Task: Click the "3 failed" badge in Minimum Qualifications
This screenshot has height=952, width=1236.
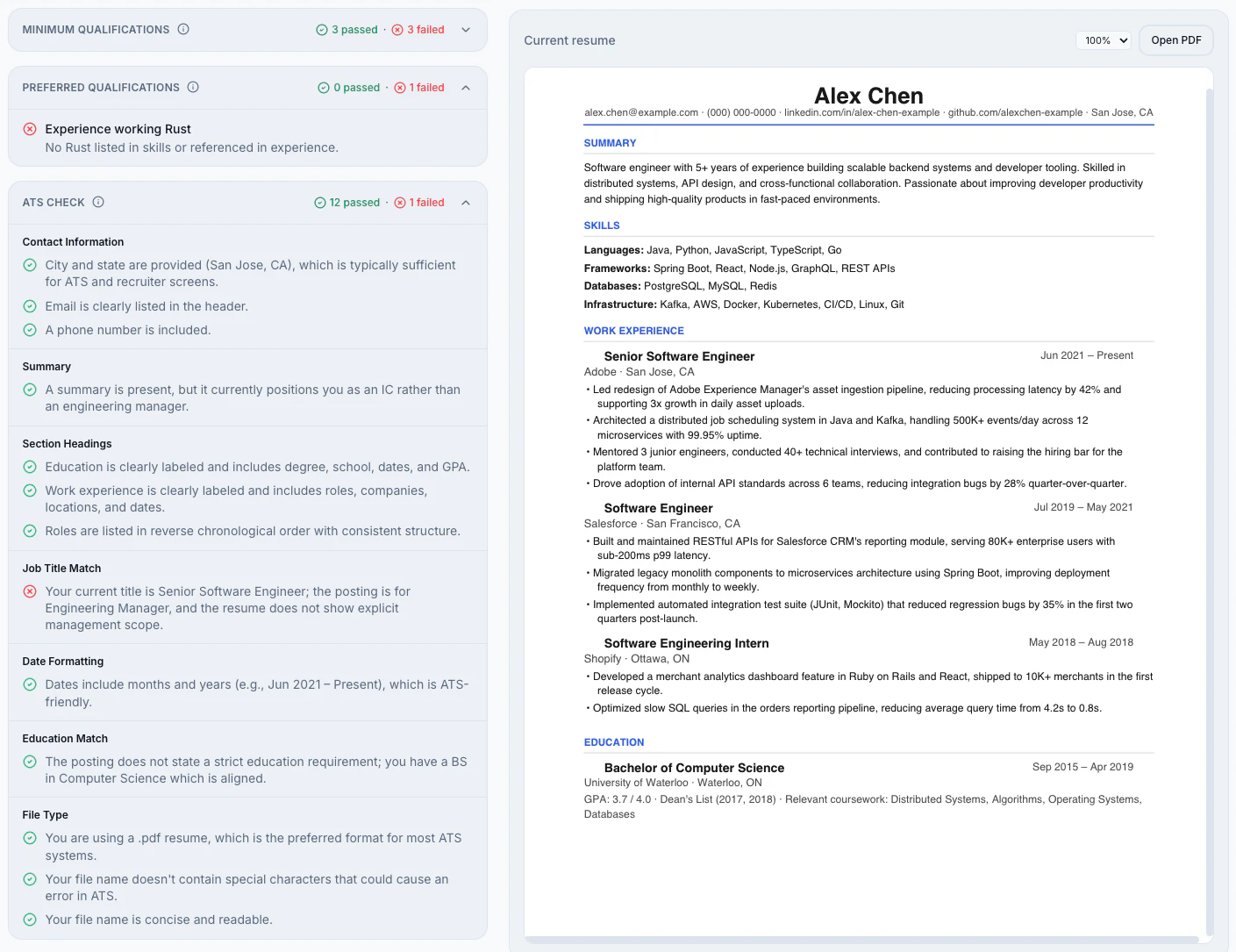Action: [418, 29]
